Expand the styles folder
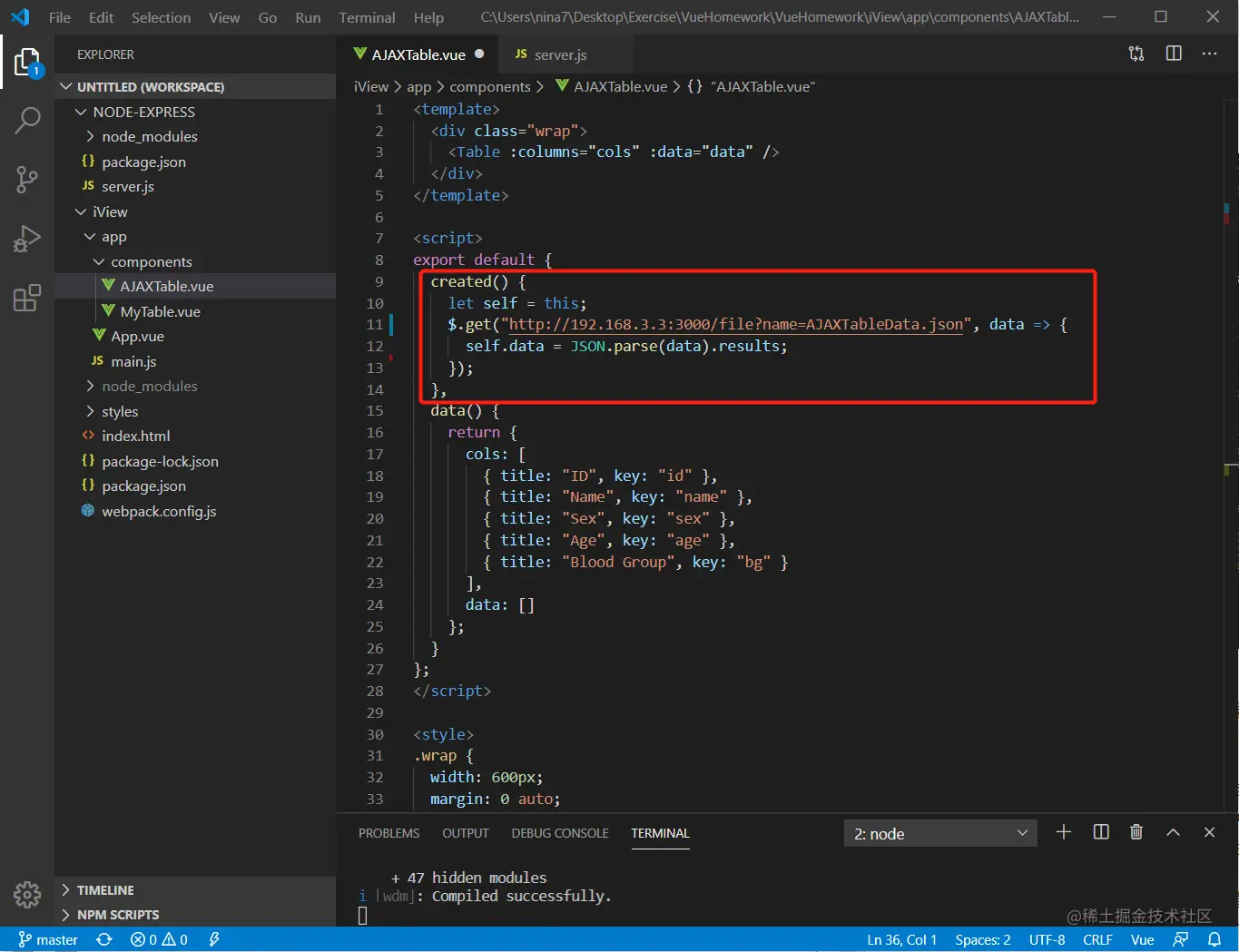The height and width of the screenshot is (952, 1239). (119, 411)
